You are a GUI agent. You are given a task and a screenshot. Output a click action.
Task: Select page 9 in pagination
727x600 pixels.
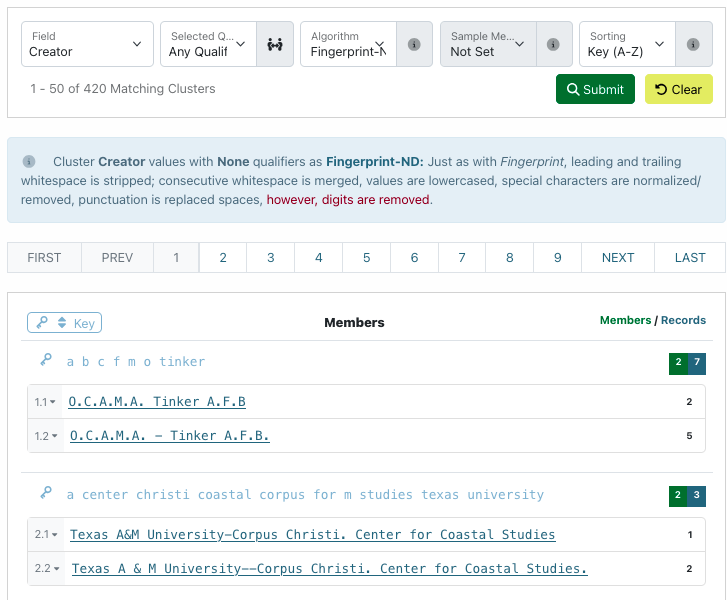(558, 257)
